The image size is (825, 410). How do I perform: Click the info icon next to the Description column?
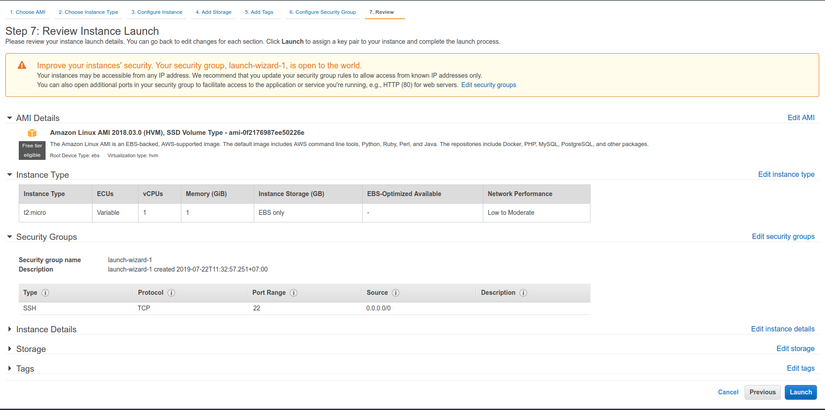(x=523, y=293)
